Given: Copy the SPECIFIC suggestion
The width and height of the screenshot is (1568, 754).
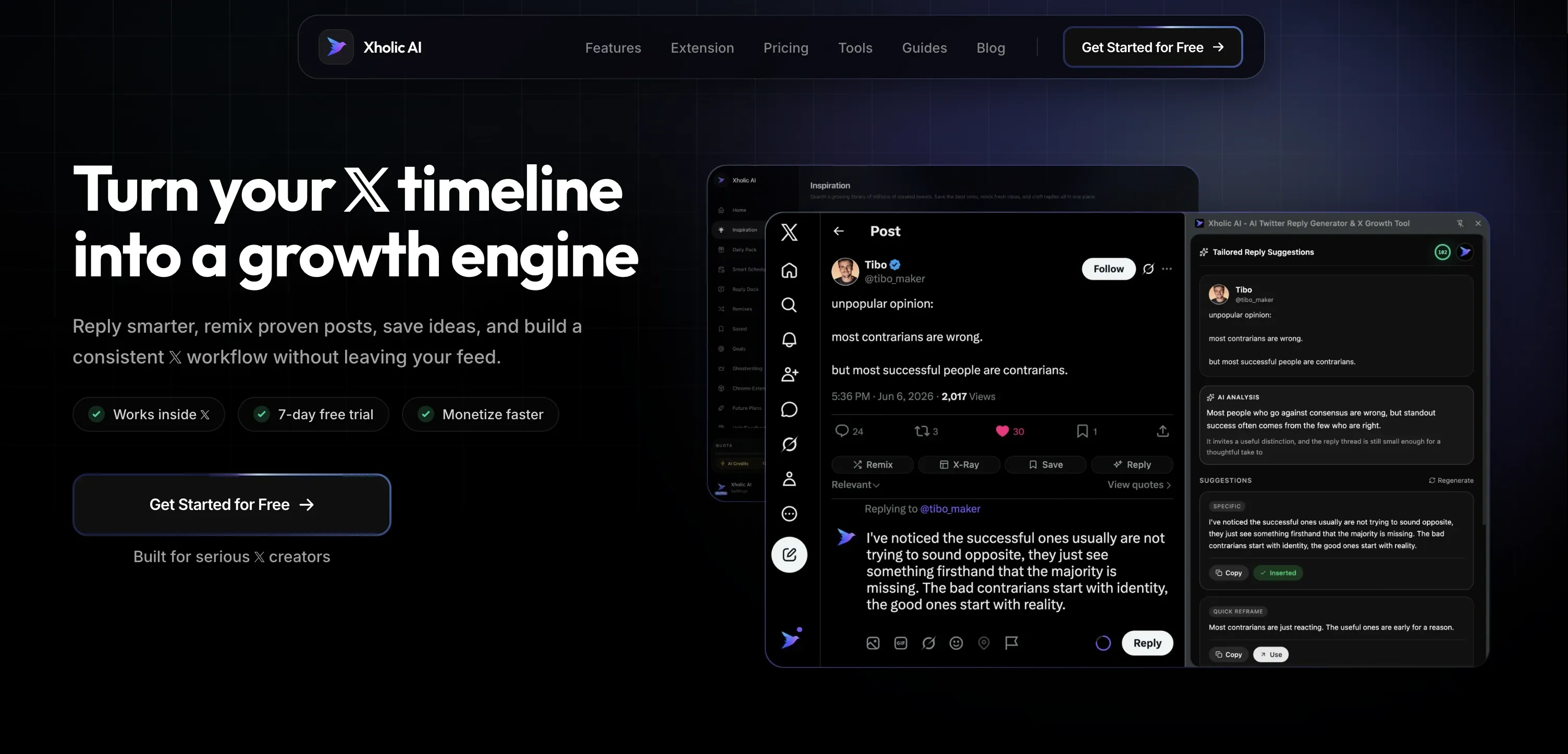Looking at the screenshot, I should click(x=1228, y=573).
